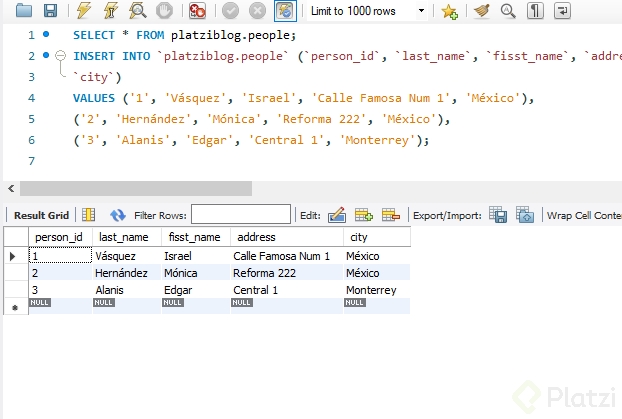This screenshot has width=622, height=419.
Task: Click line 2 execution marker dot
Action: pyautogui.click(x=46, y=55)
